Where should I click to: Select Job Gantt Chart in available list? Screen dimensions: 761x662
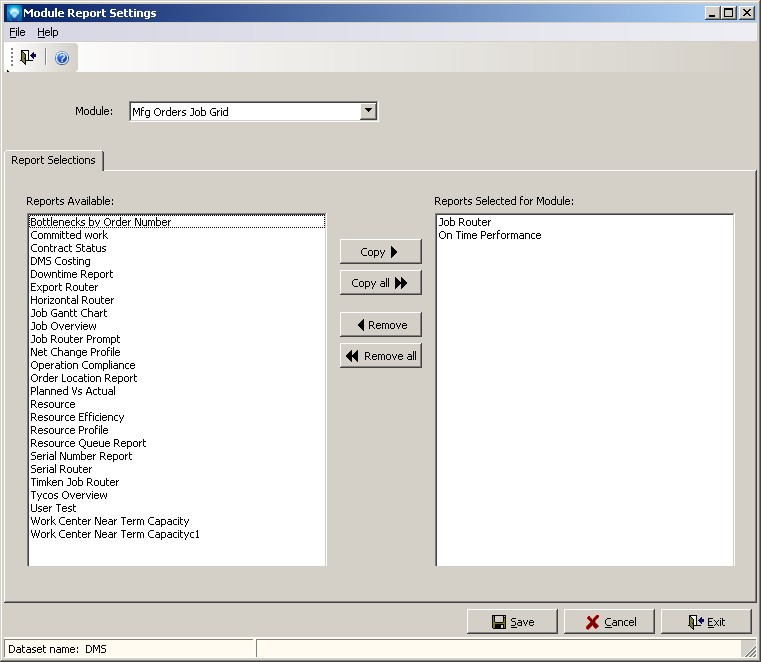[68, 313]
